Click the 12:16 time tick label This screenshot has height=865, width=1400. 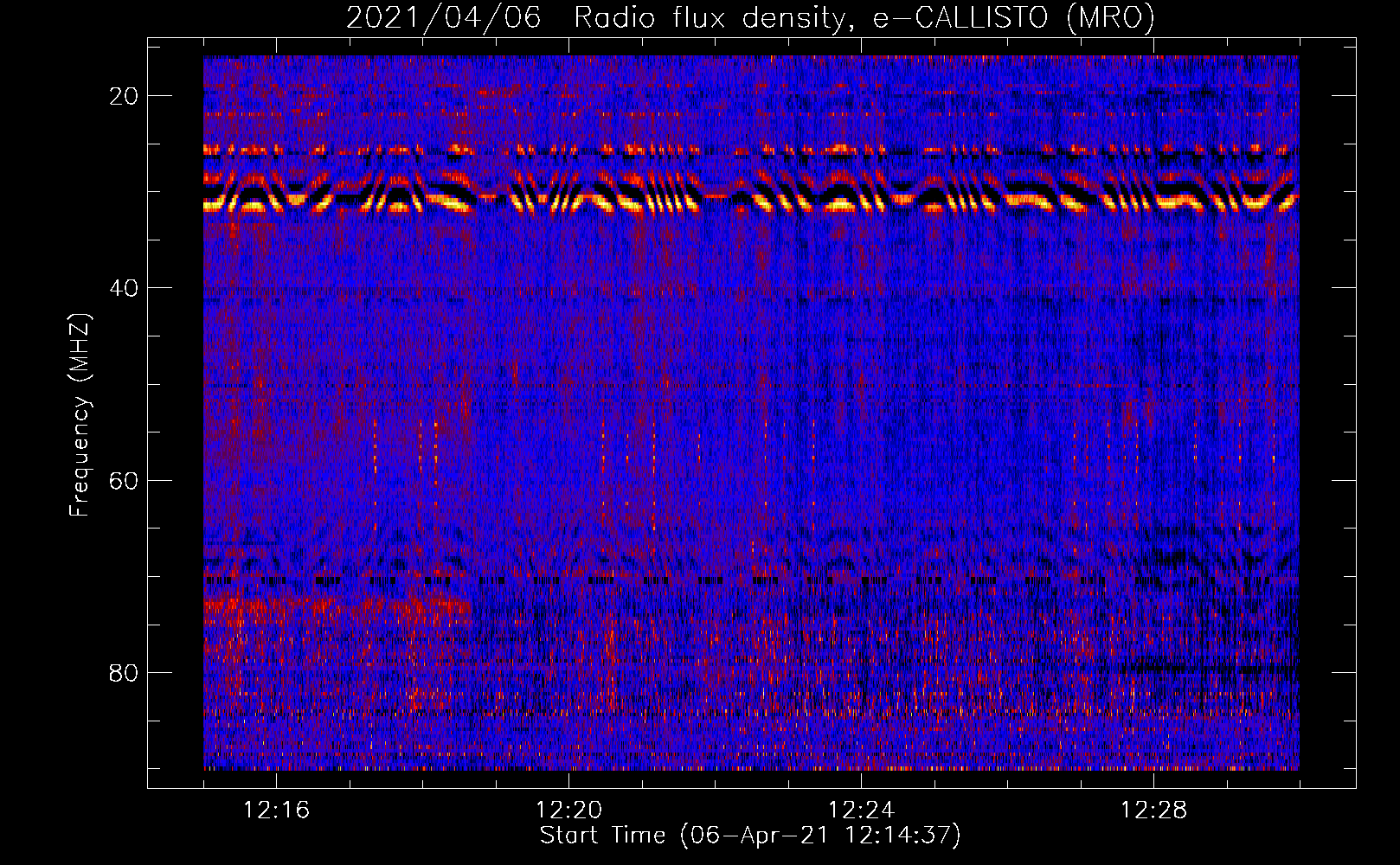[x=276, y=810]
